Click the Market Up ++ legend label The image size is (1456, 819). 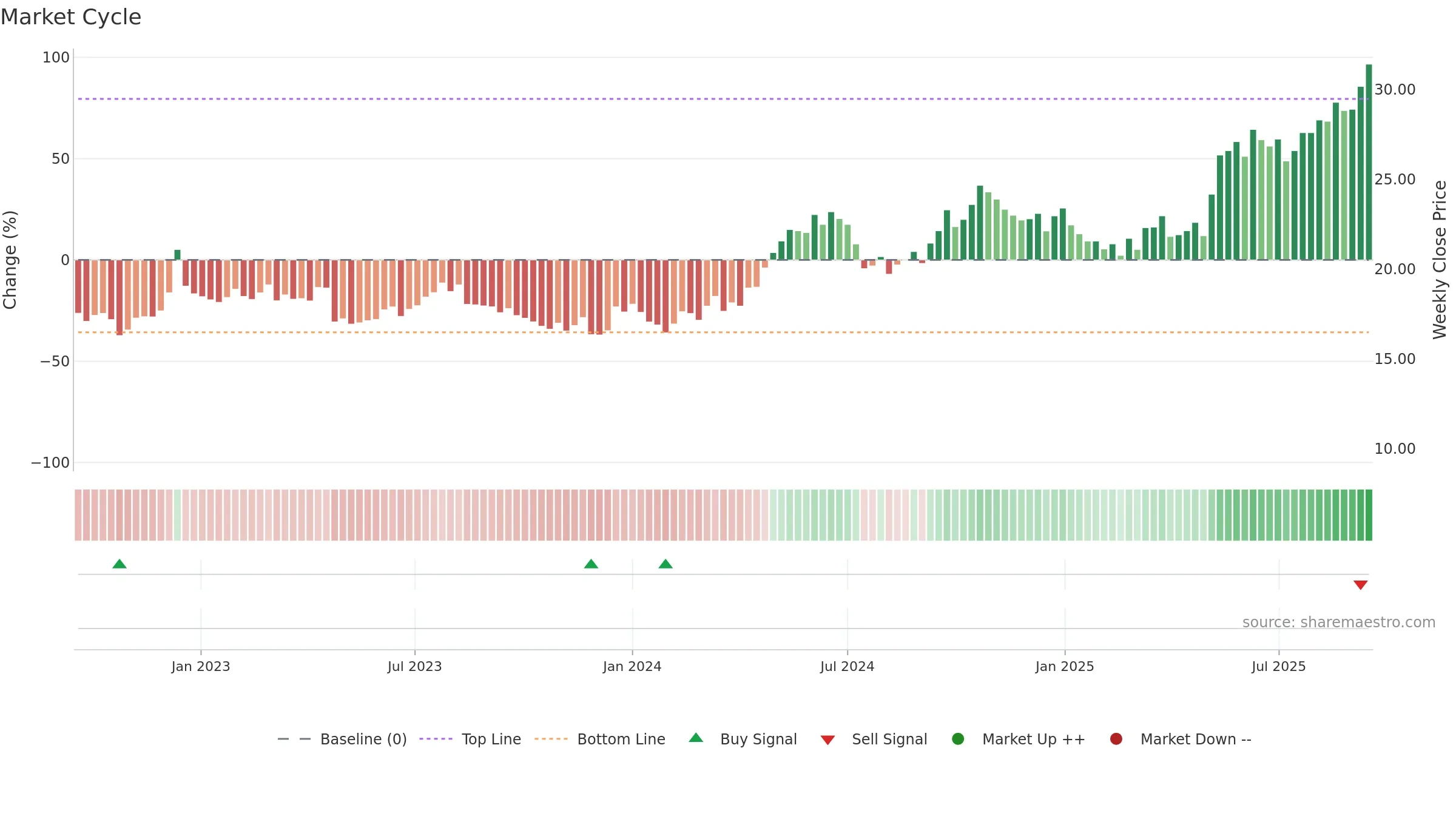pyautogui.click(x=1034, y=739)
